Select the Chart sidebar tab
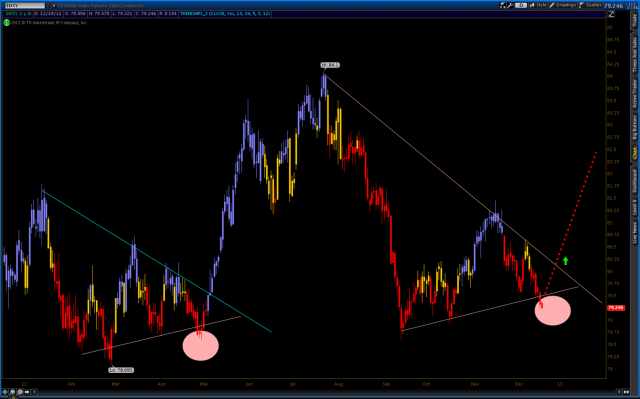Image resolution: width=640 pixels, height=399 pixels. click(x=635, y=153)
